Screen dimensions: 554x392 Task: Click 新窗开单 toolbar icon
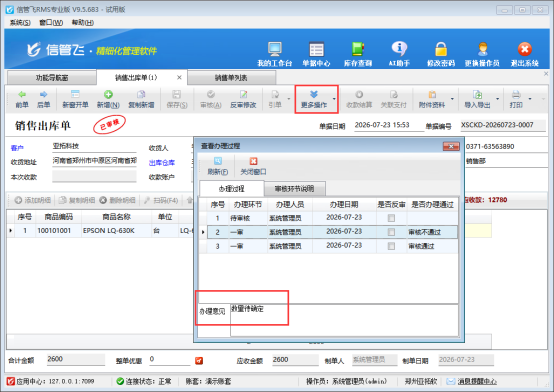75,99
